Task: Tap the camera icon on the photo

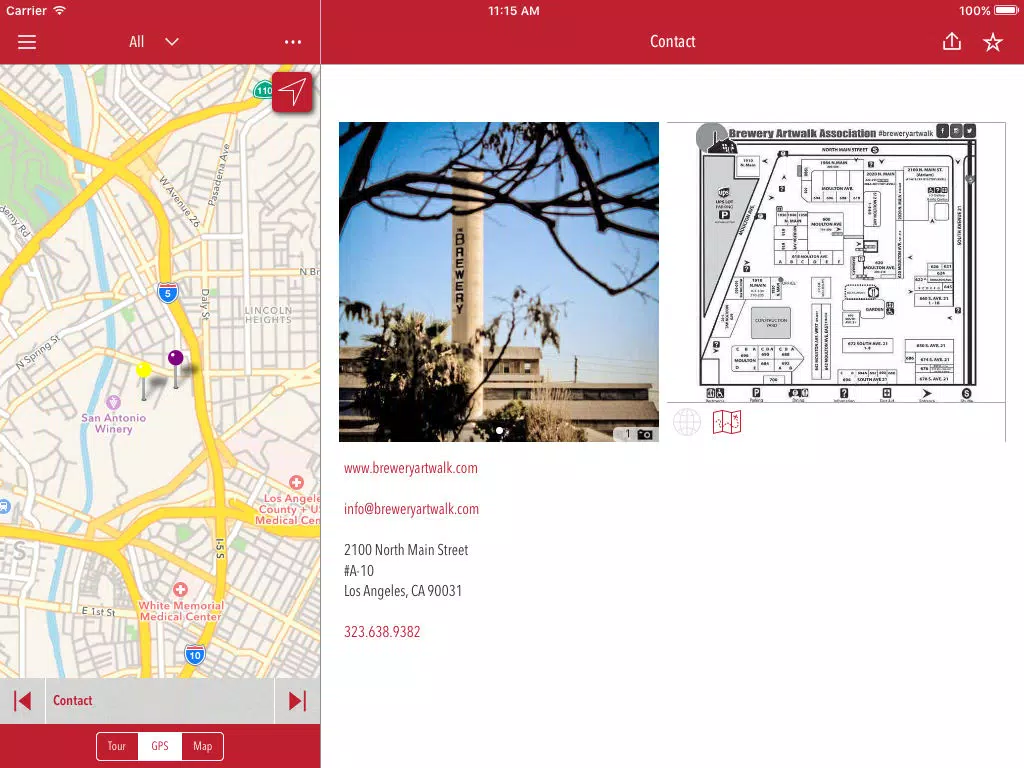Action: click(645, 434)
